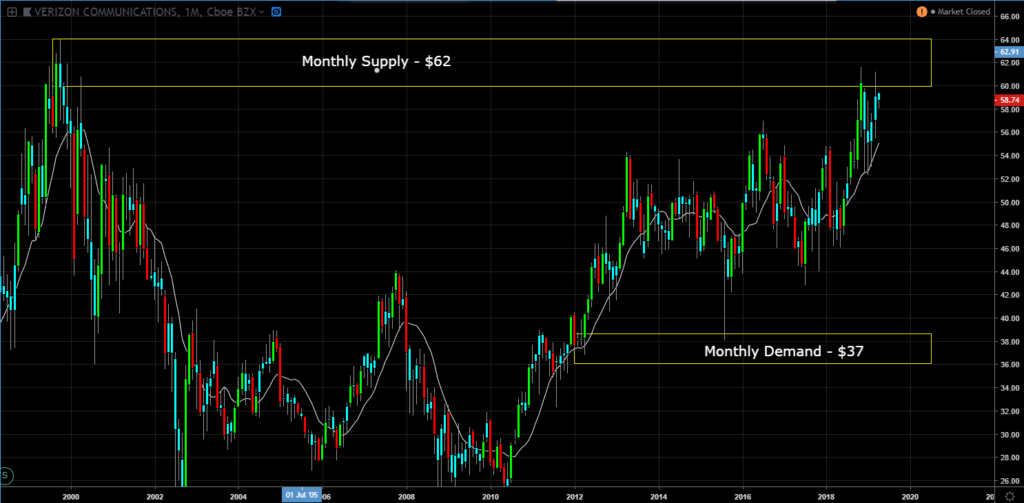Click the 2000 label on the time axis

coord(71,496)
